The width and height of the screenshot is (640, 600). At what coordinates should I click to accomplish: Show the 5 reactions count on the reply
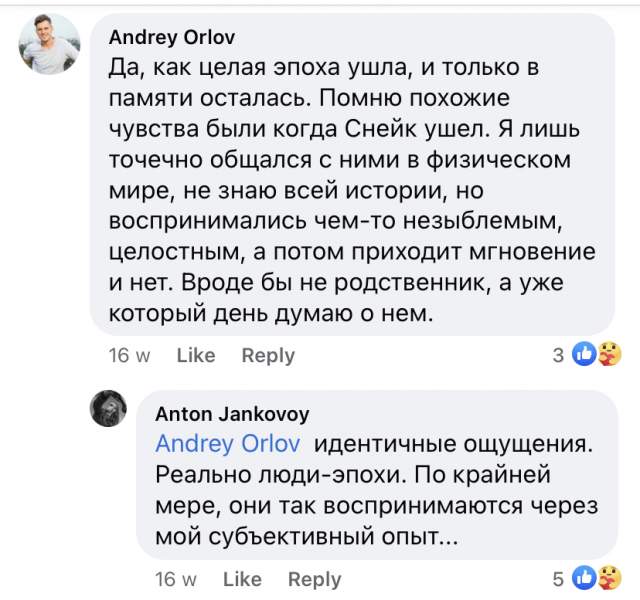558,578
